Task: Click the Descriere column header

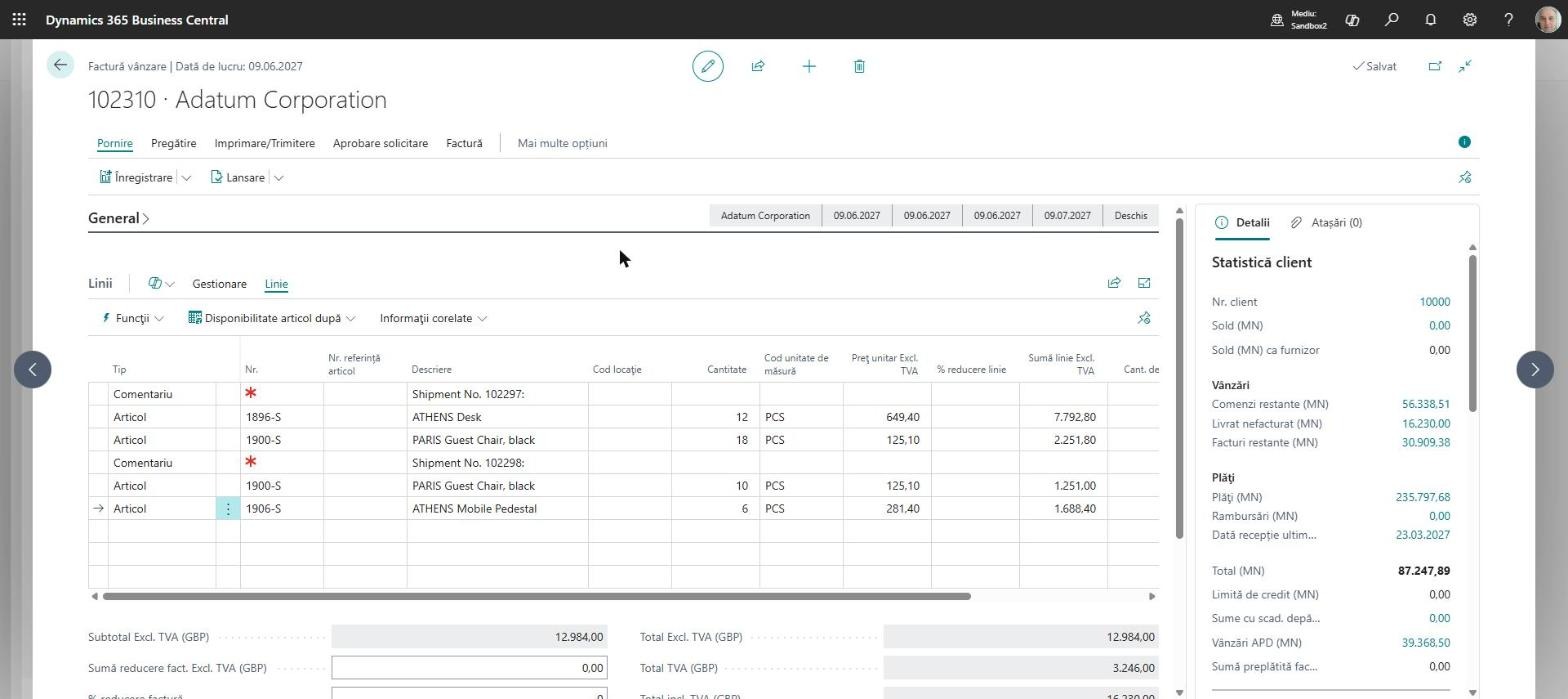Action: click(431, 370)
